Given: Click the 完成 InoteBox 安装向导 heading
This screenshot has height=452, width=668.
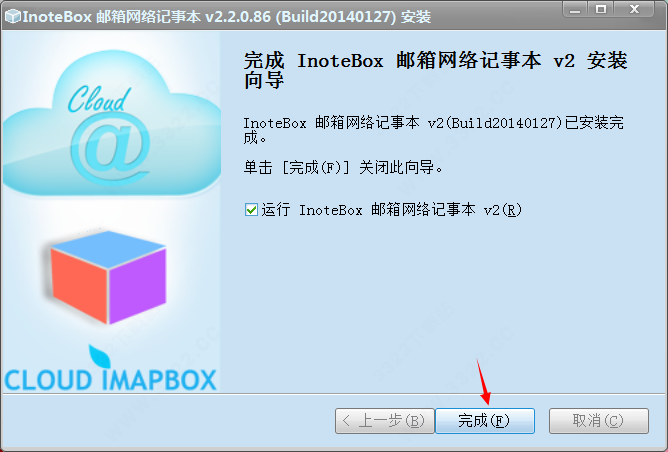Looking at the screenshot, I should [x=435, y=70].
